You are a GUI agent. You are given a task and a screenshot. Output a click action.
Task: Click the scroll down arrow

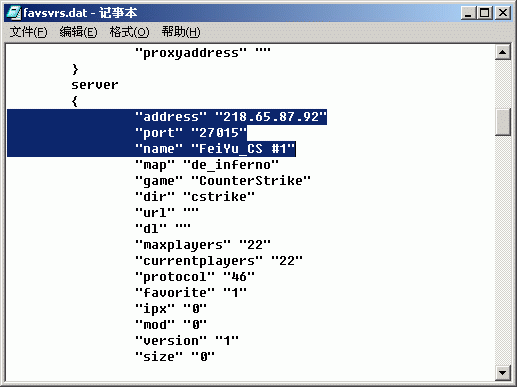pos(503,372)
